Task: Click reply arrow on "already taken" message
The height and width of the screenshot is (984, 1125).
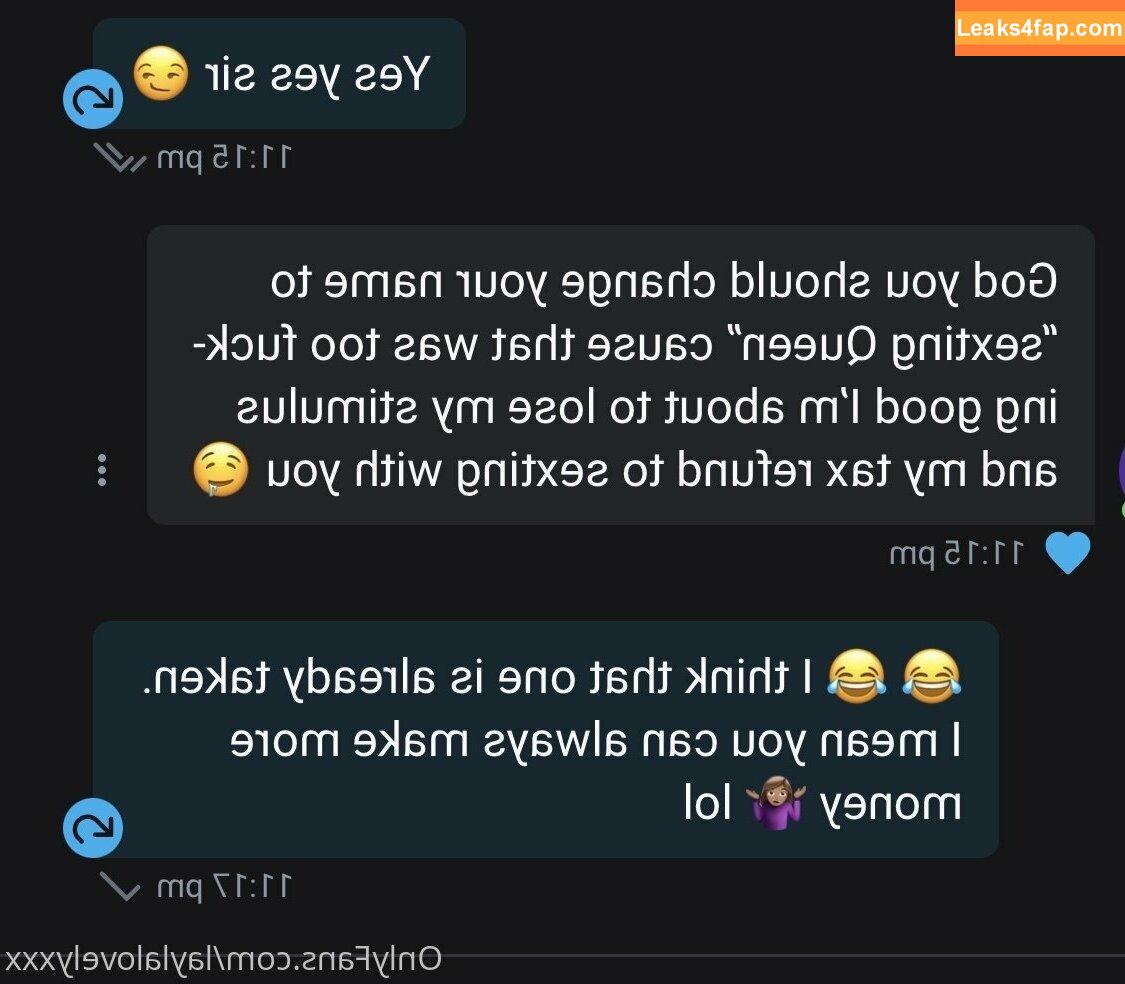Action: pos(93,828)
